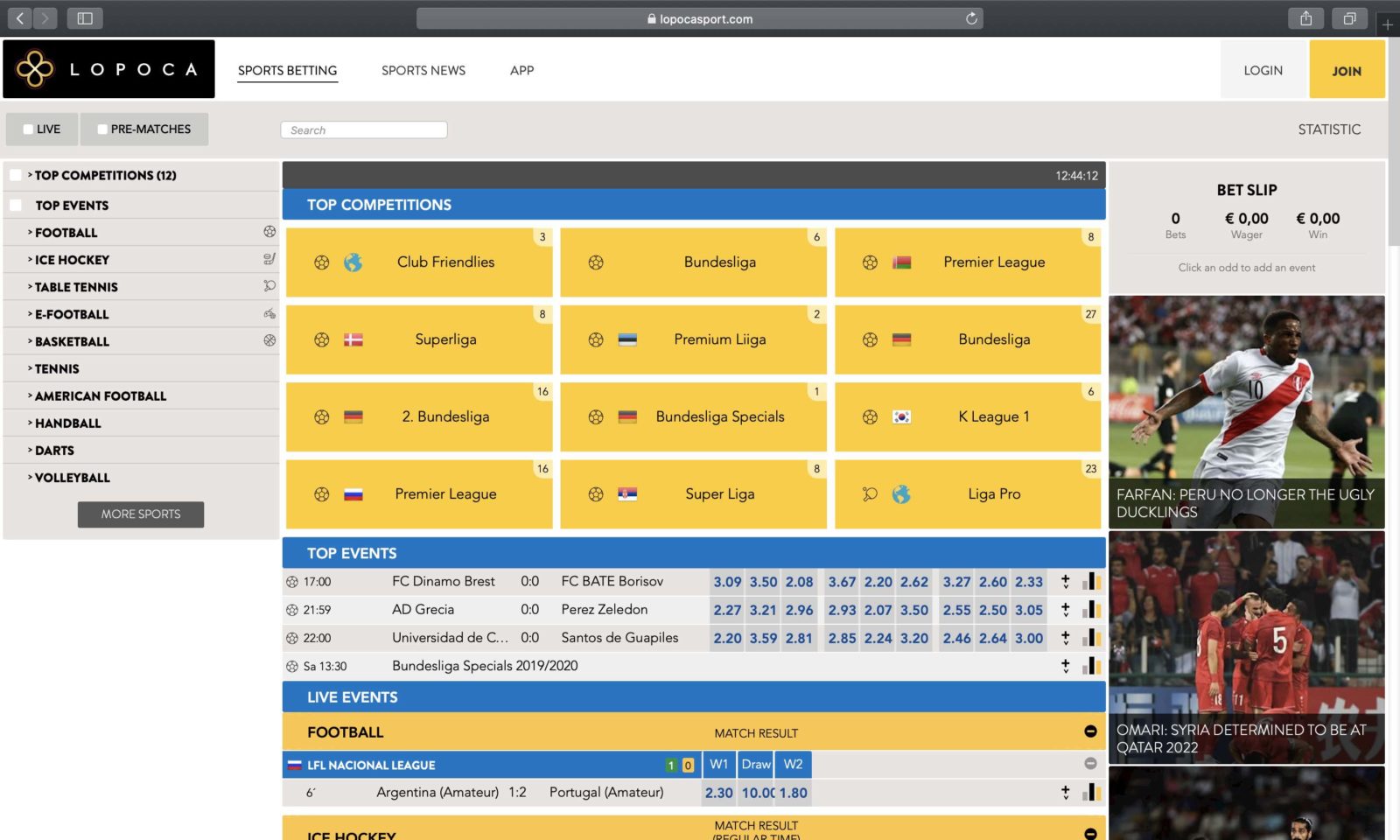Open the APP tab

pyautogui.click(x=521, y=71)
